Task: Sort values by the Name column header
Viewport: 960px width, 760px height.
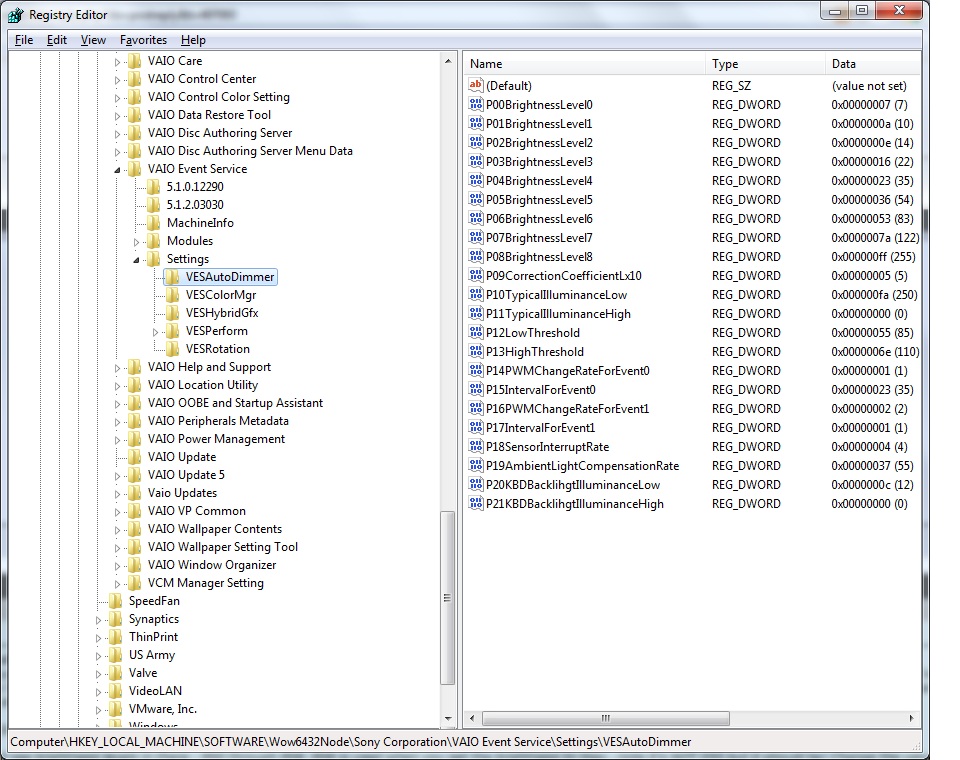Action: (585, 64)
